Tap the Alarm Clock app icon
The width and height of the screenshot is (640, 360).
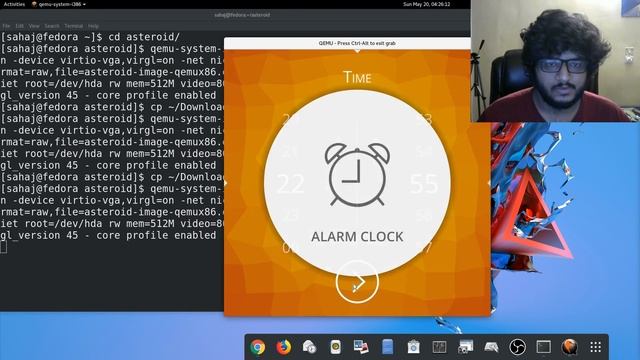coord(357,174)
